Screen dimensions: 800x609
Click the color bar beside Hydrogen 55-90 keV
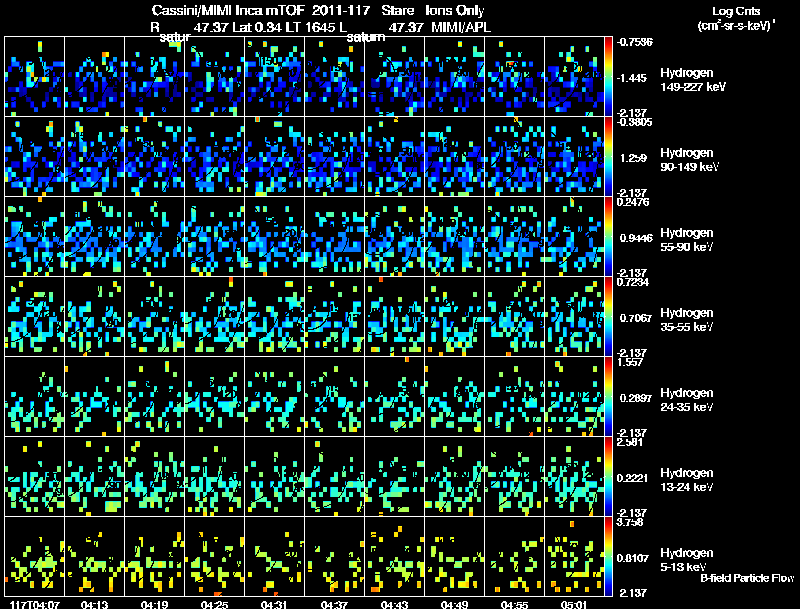(608, 237)
